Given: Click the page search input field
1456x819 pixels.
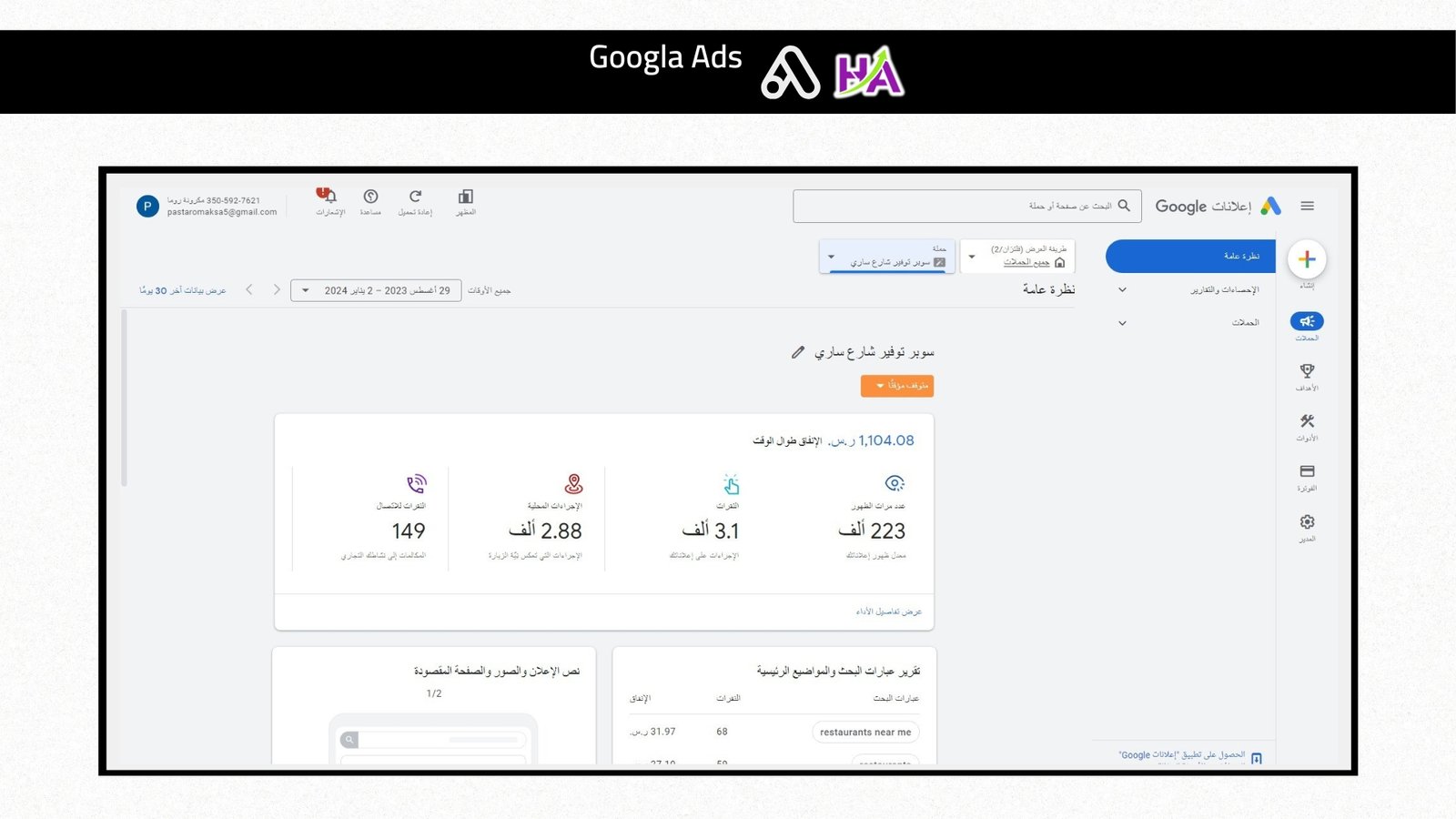Looking at the screenshot, I should point(967,207).
